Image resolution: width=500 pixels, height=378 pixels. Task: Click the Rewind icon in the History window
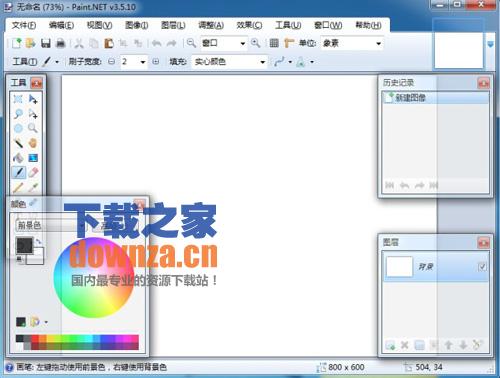click(x=389, y=185)
